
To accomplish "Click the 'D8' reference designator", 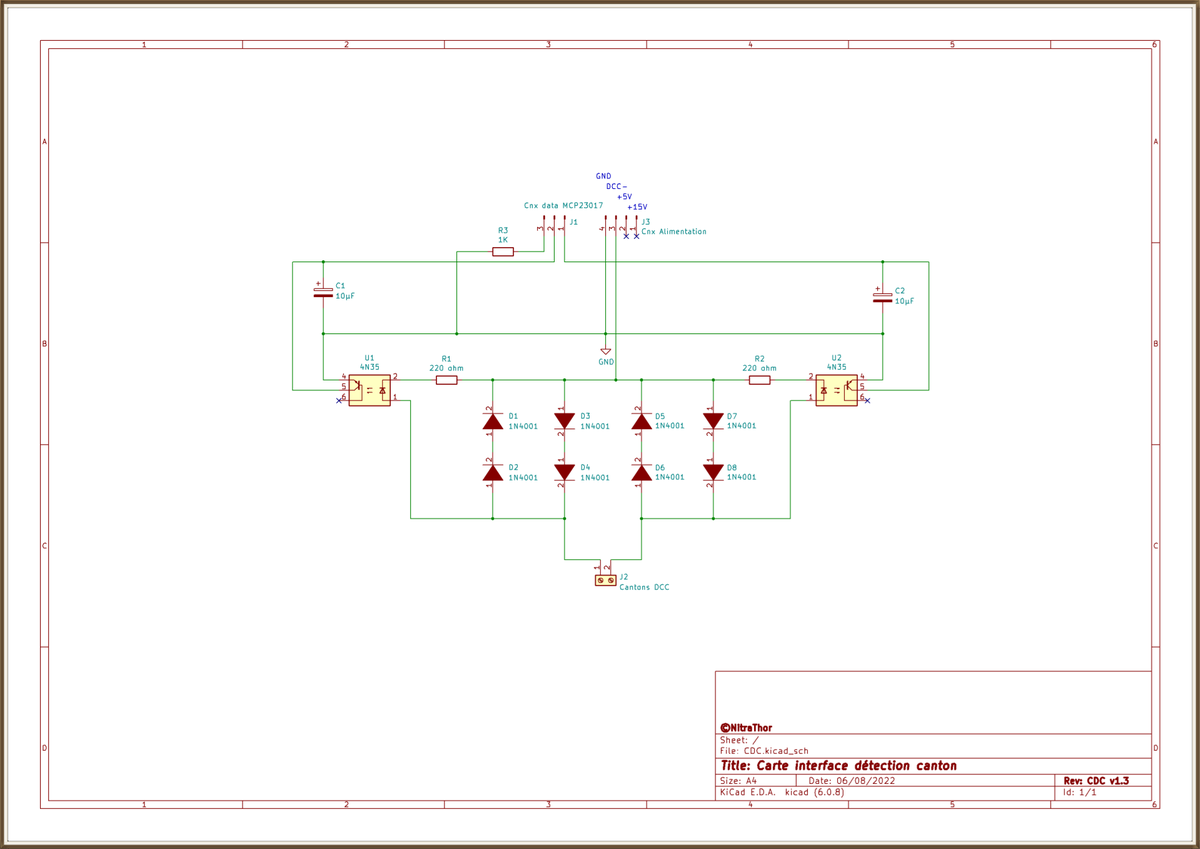I will (x=733, y=467).
